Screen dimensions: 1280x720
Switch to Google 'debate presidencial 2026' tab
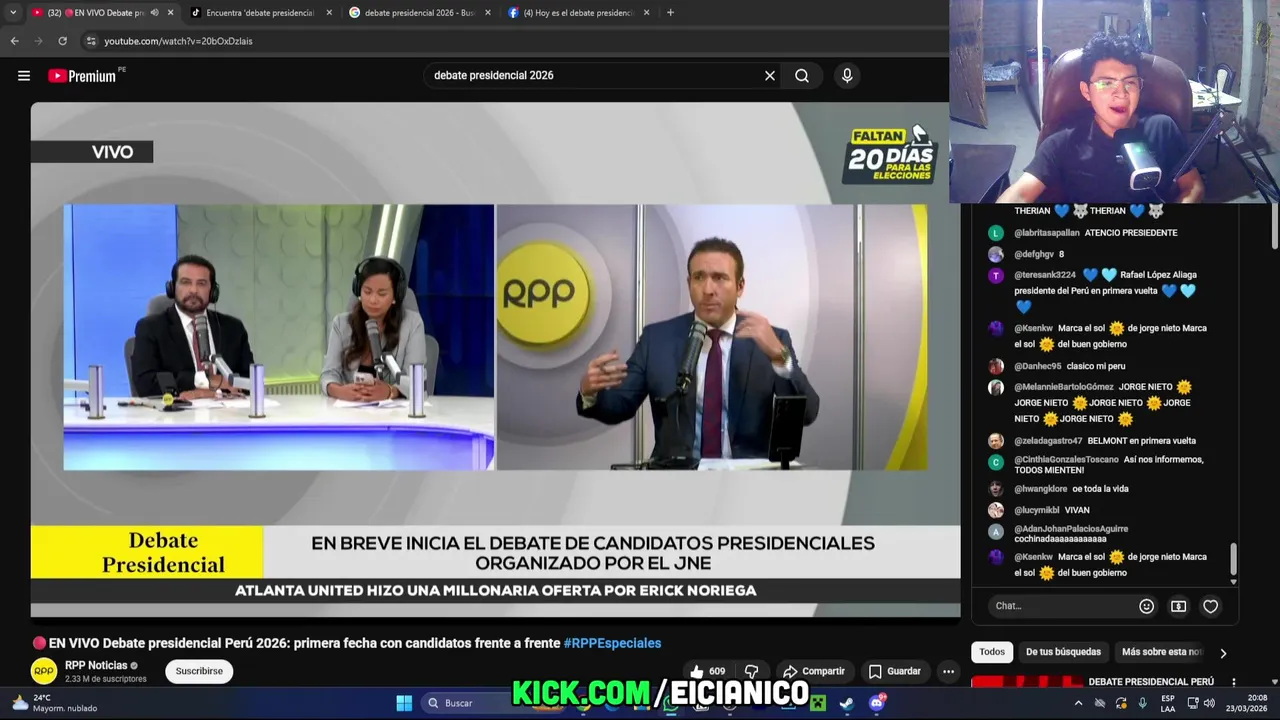click(x=419, y=13)
